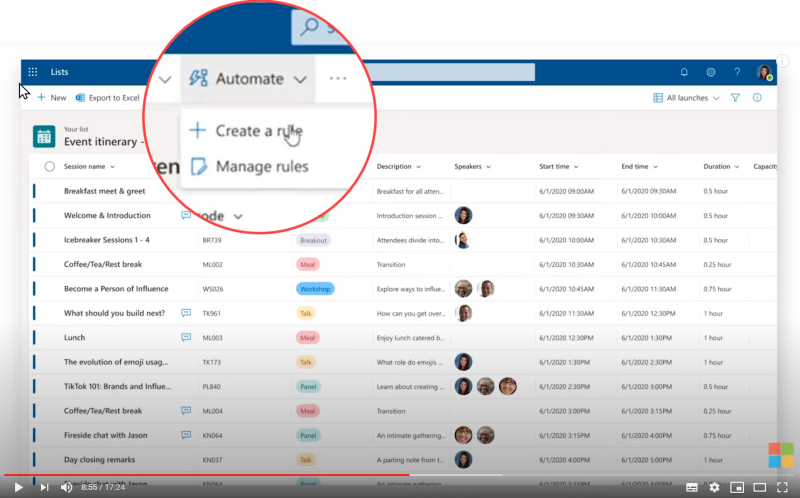Click the Event itinerary calendar icon
The image size is (800, 498).
[x=44, y=137]
